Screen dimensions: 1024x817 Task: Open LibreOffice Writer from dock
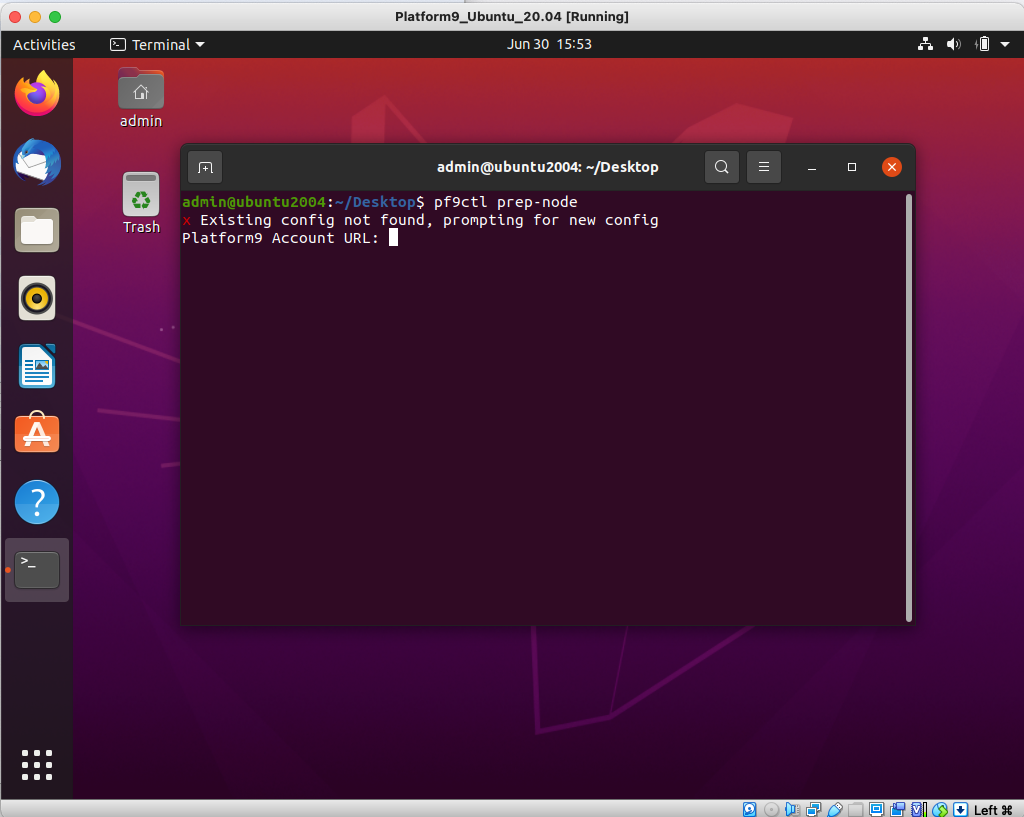(37, 366)
